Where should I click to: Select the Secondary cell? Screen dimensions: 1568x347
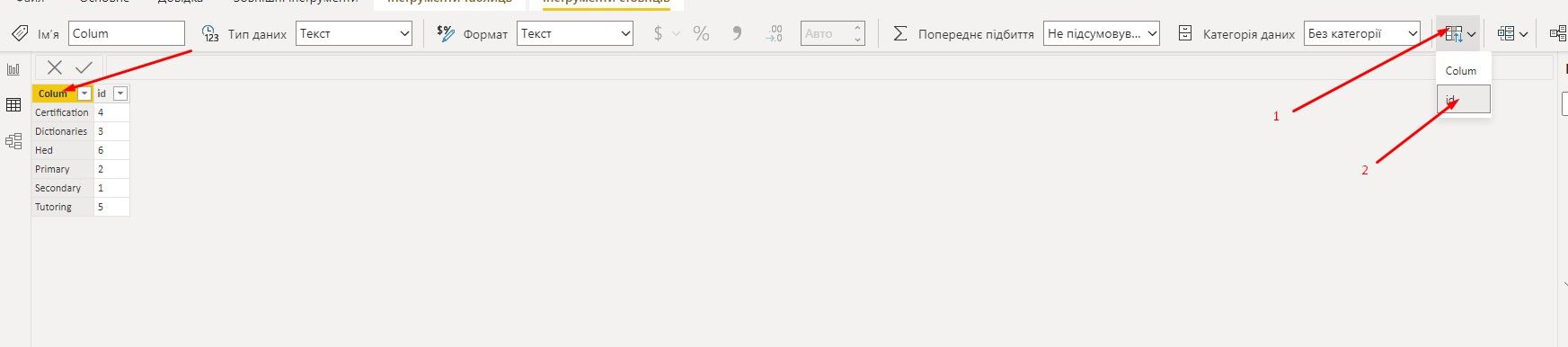tap(62, 188)
